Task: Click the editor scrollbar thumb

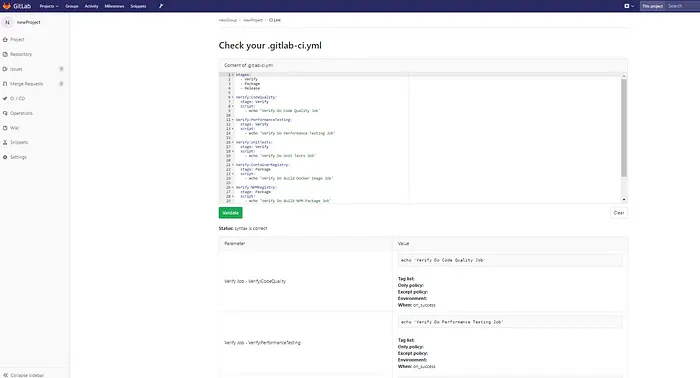Action: tap(624, 128)
